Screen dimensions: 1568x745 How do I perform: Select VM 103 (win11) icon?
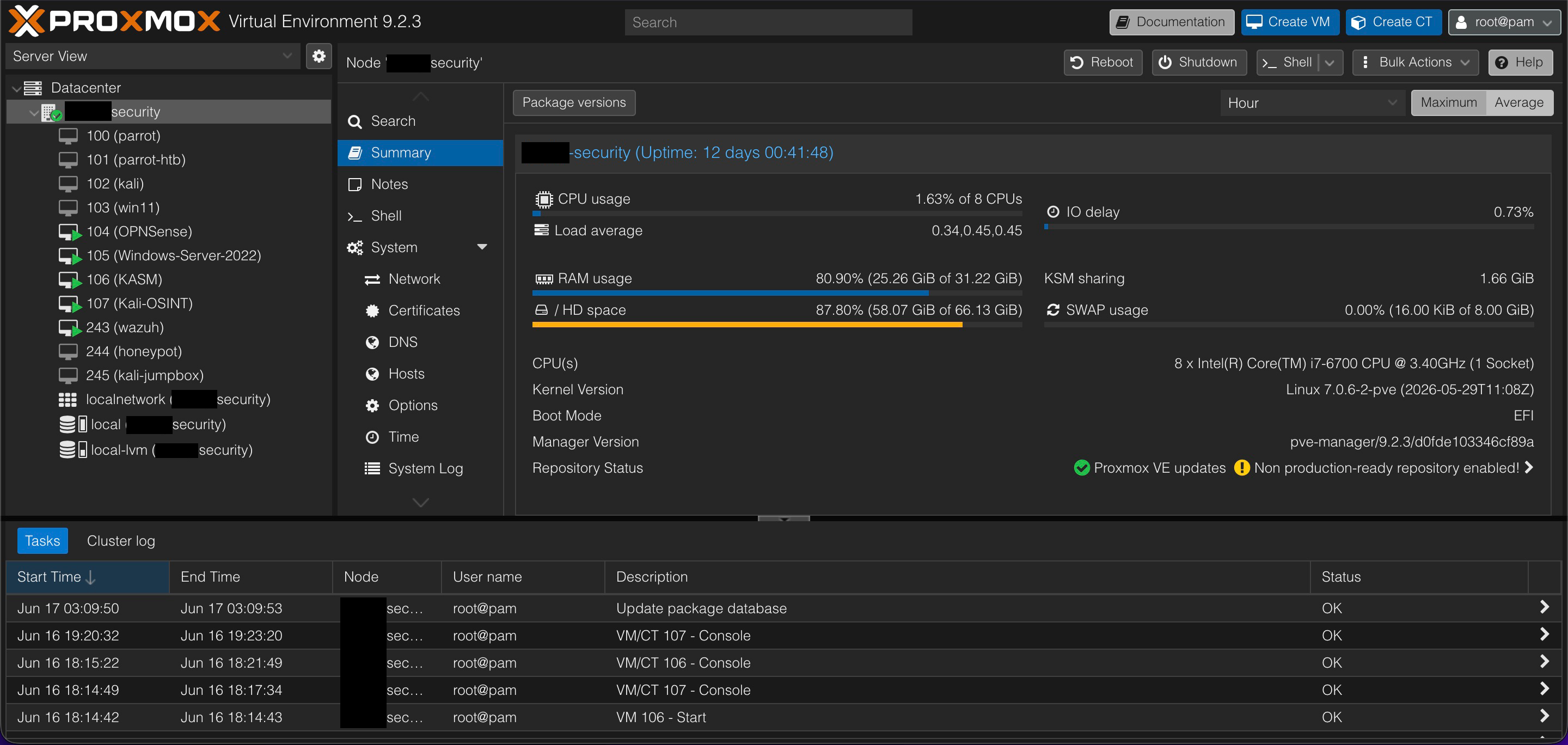(x=68, y=207)
